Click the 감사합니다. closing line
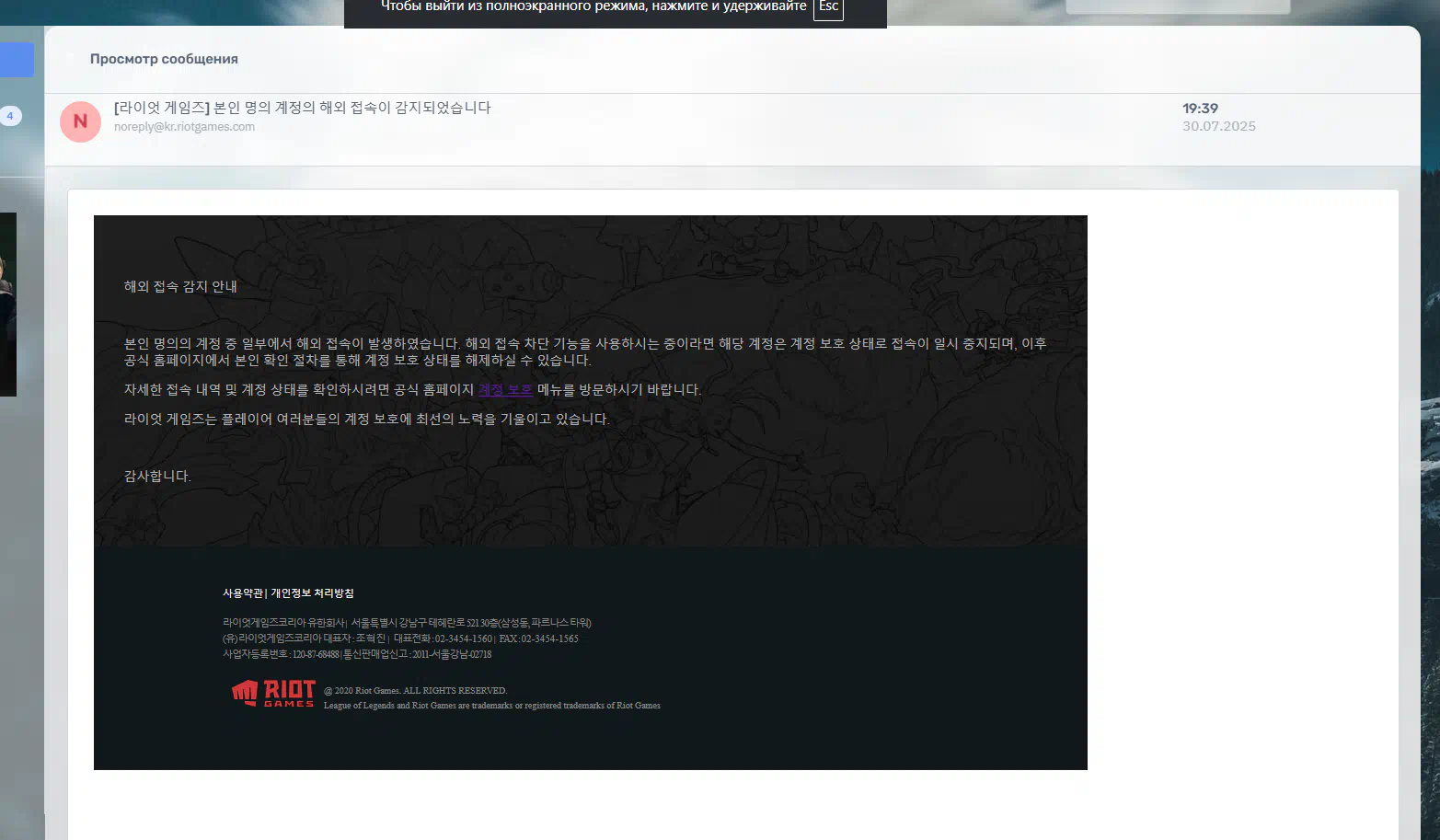 coord(157,476)
